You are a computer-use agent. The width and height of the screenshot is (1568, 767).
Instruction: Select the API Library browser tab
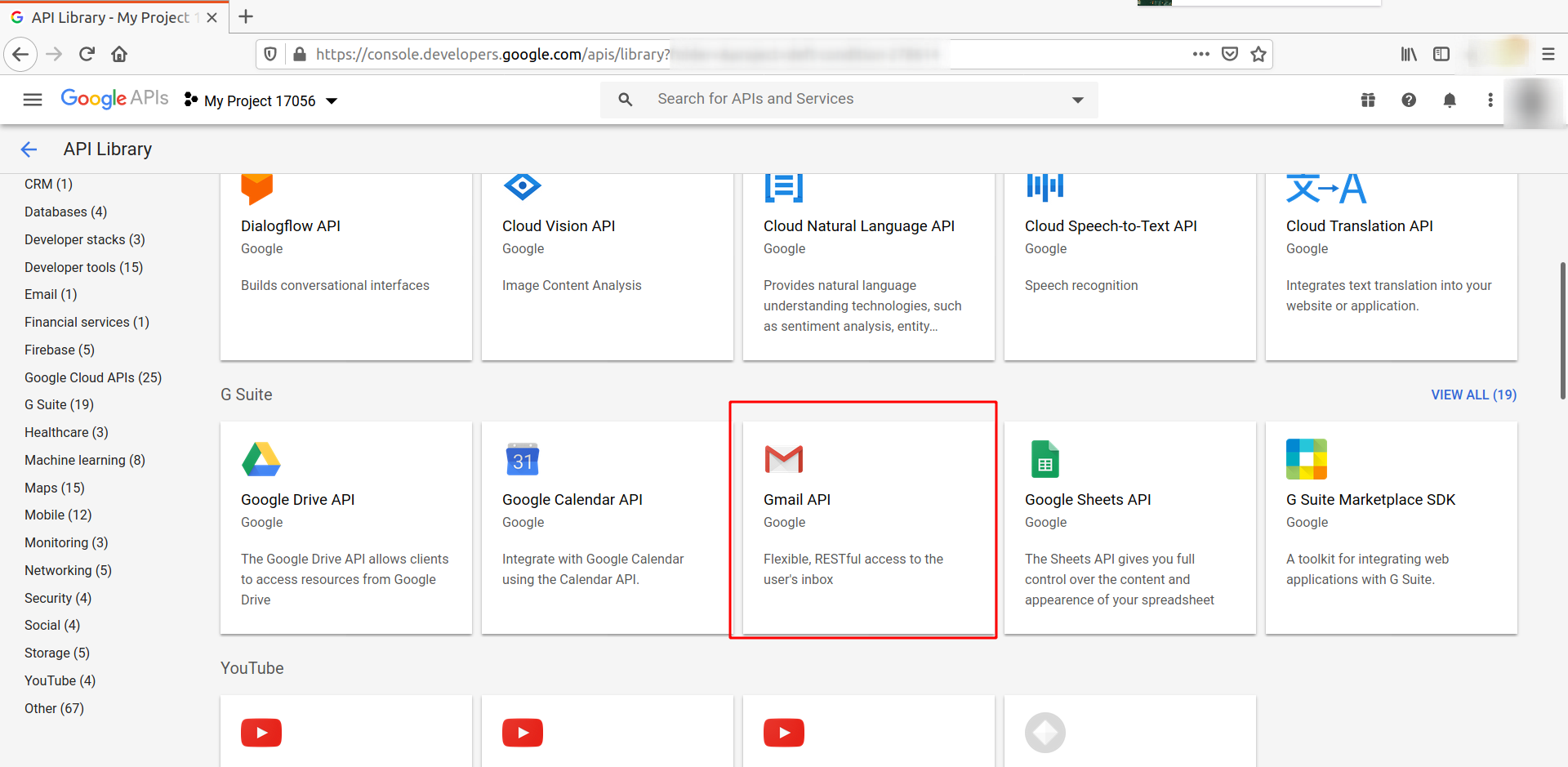tap(114, 17)
